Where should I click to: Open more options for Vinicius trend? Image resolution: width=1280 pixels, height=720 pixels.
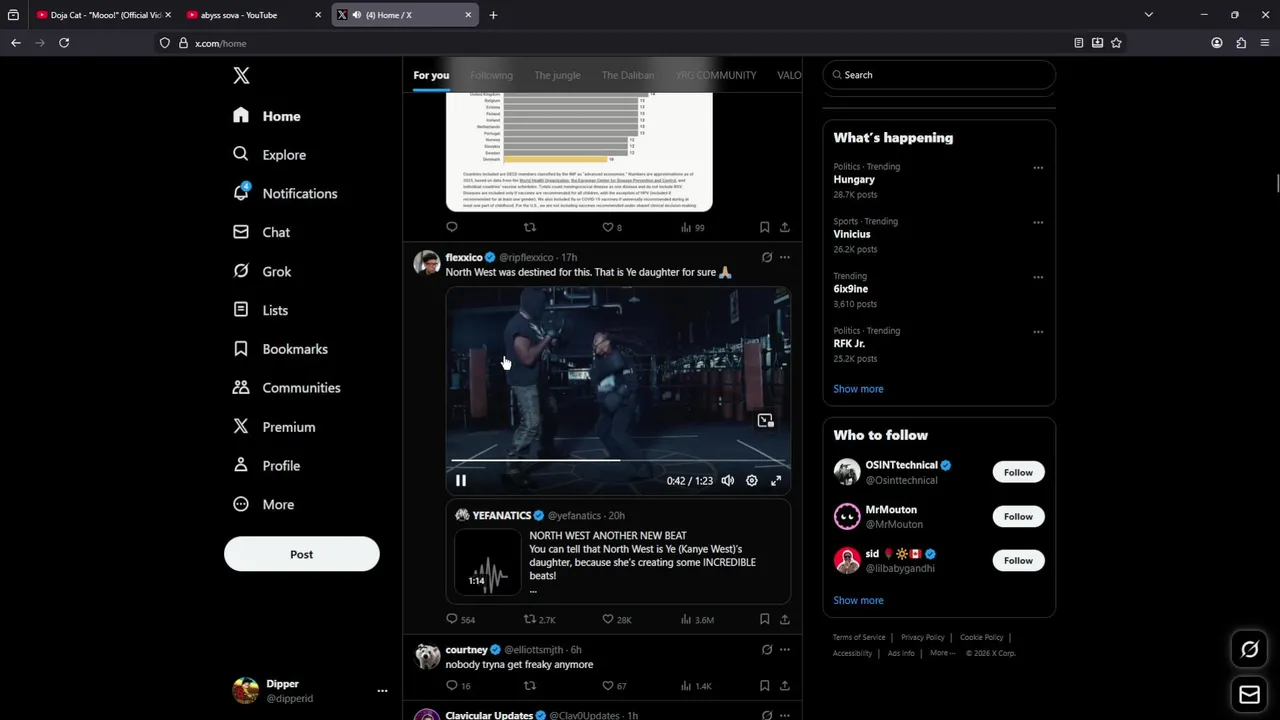click(x=1038, y=223)
